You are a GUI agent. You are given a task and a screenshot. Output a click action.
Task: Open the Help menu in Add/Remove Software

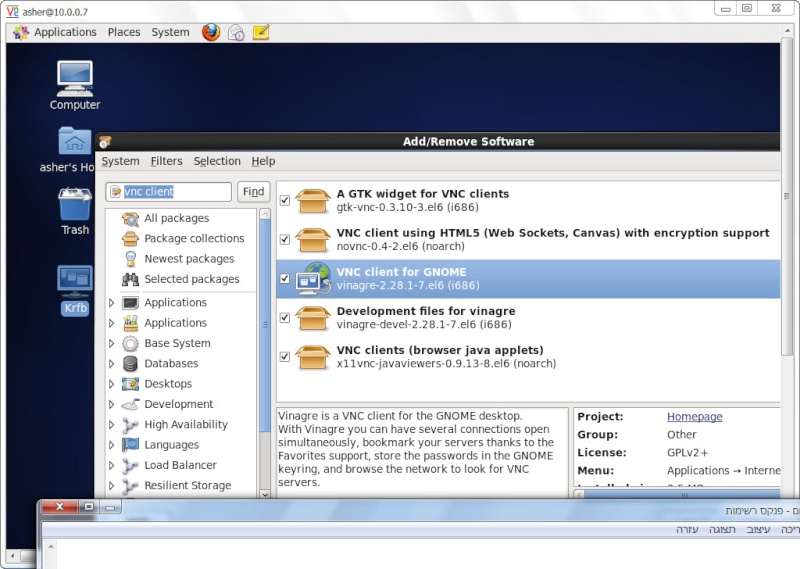coord(263,161)
